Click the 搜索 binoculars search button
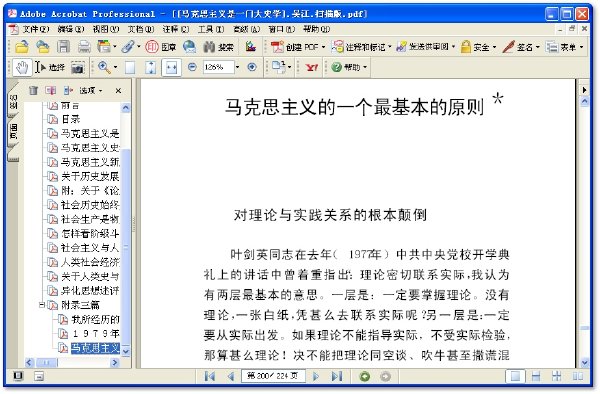Viewport: 600px width, 394px height. tap(218, 47)
